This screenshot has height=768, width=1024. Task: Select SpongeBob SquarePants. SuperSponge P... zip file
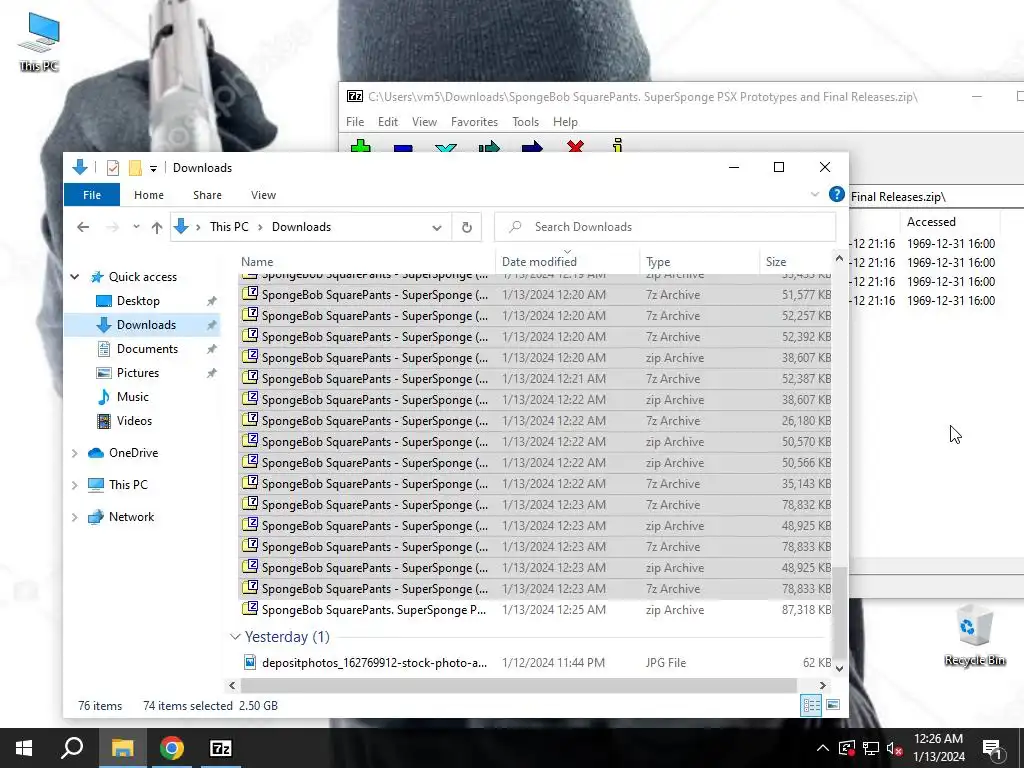click(536, 610)
